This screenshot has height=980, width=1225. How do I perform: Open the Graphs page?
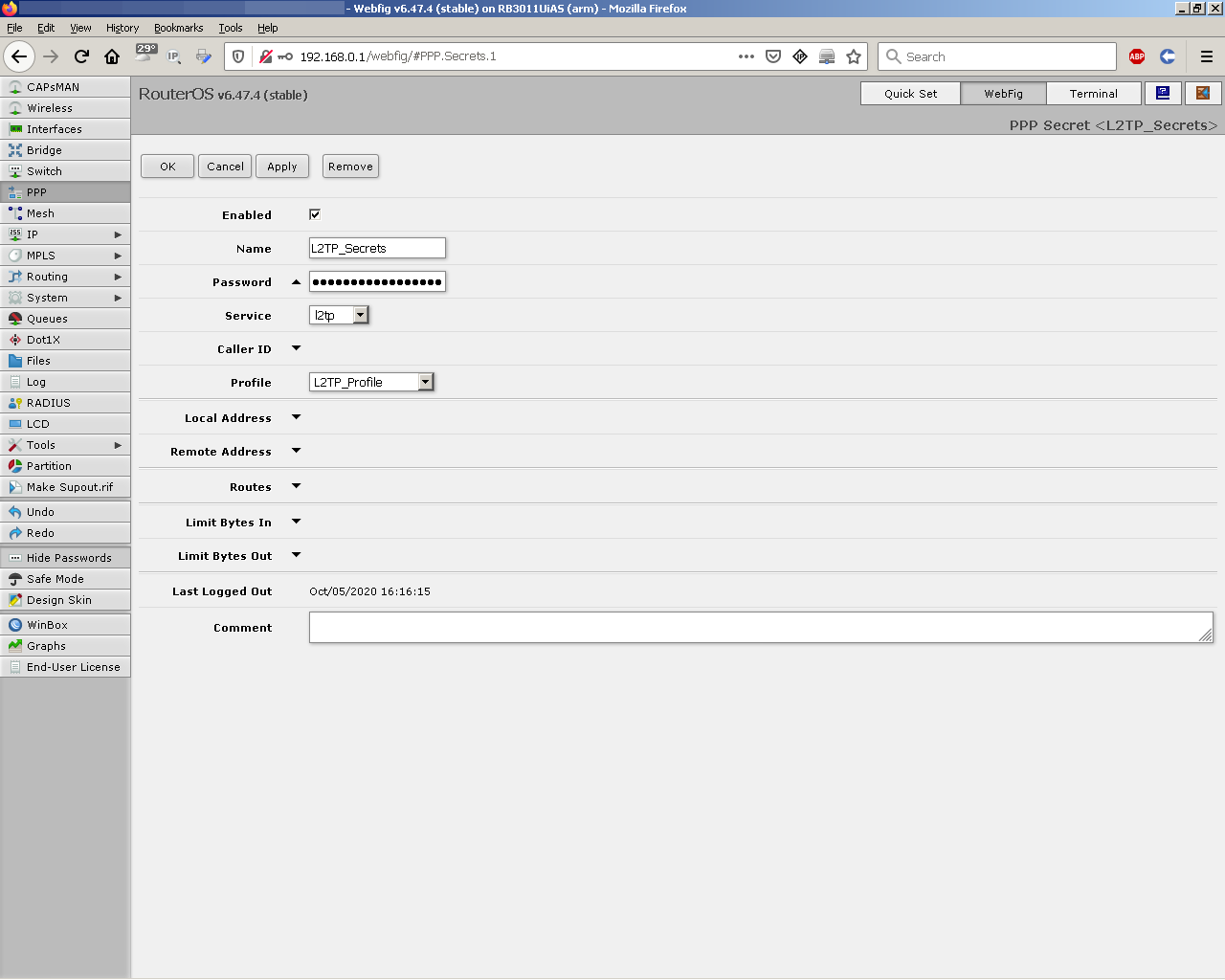pos(65,646)
